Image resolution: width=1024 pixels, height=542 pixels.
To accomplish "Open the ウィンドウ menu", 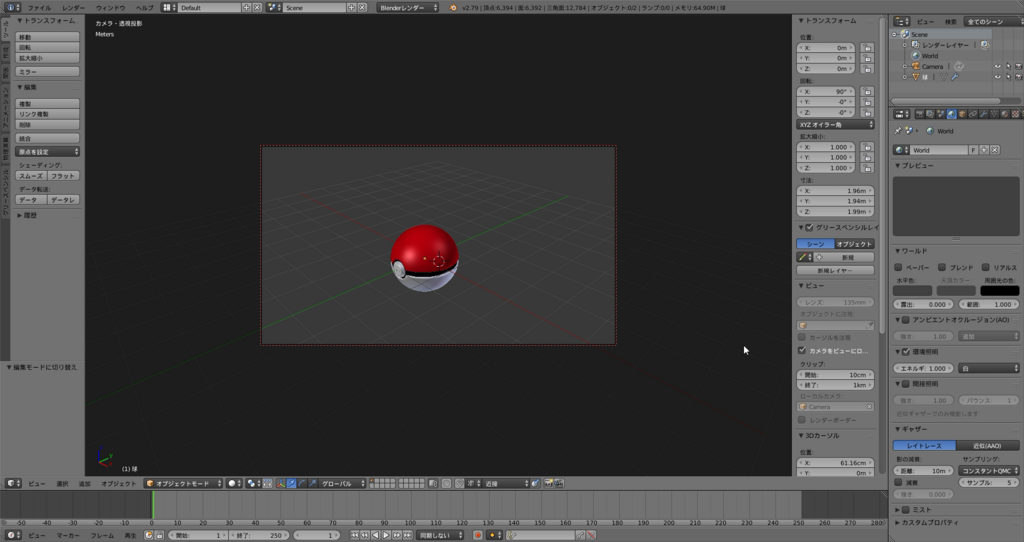I will click(x=110, y=8).
